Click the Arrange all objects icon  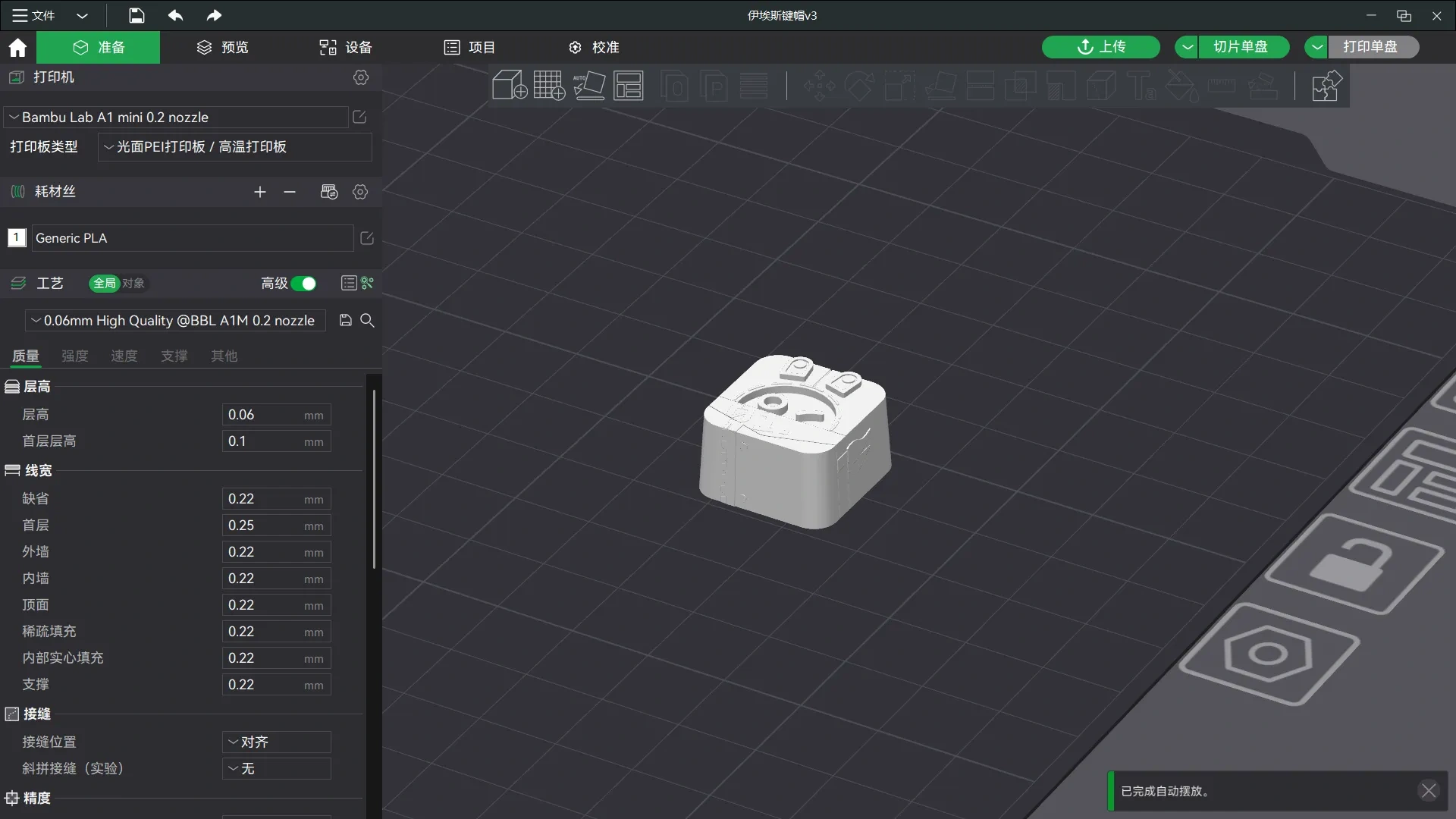[629, 85]
